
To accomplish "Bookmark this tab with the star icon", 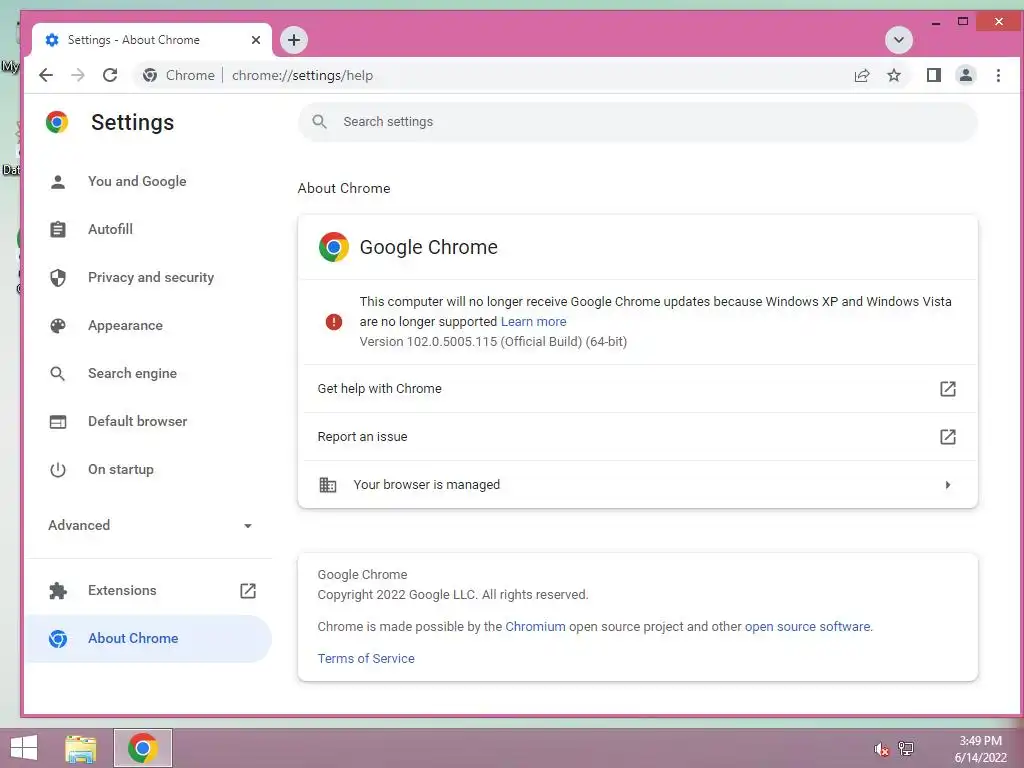I will 894,75.
